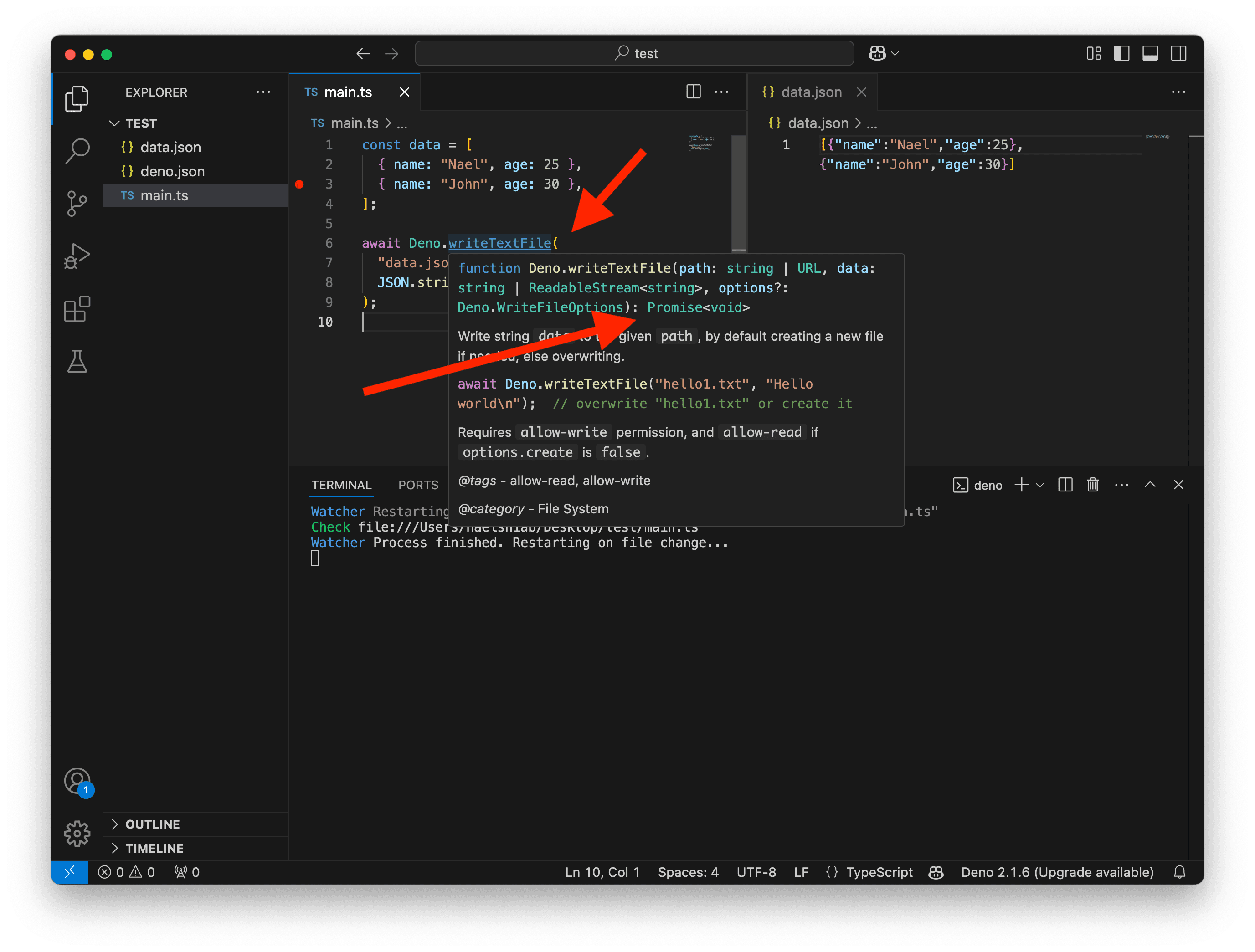Open deno.json in the explorer tree
1255x952 pixels.
point(196,171)
